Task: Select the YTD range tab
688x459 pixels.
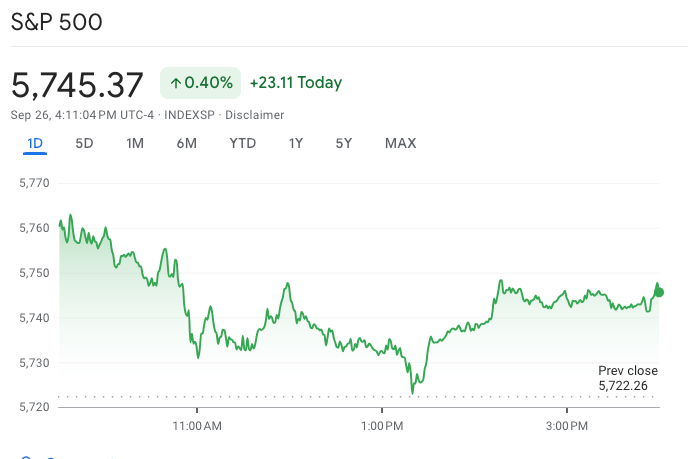Action: 243,143
